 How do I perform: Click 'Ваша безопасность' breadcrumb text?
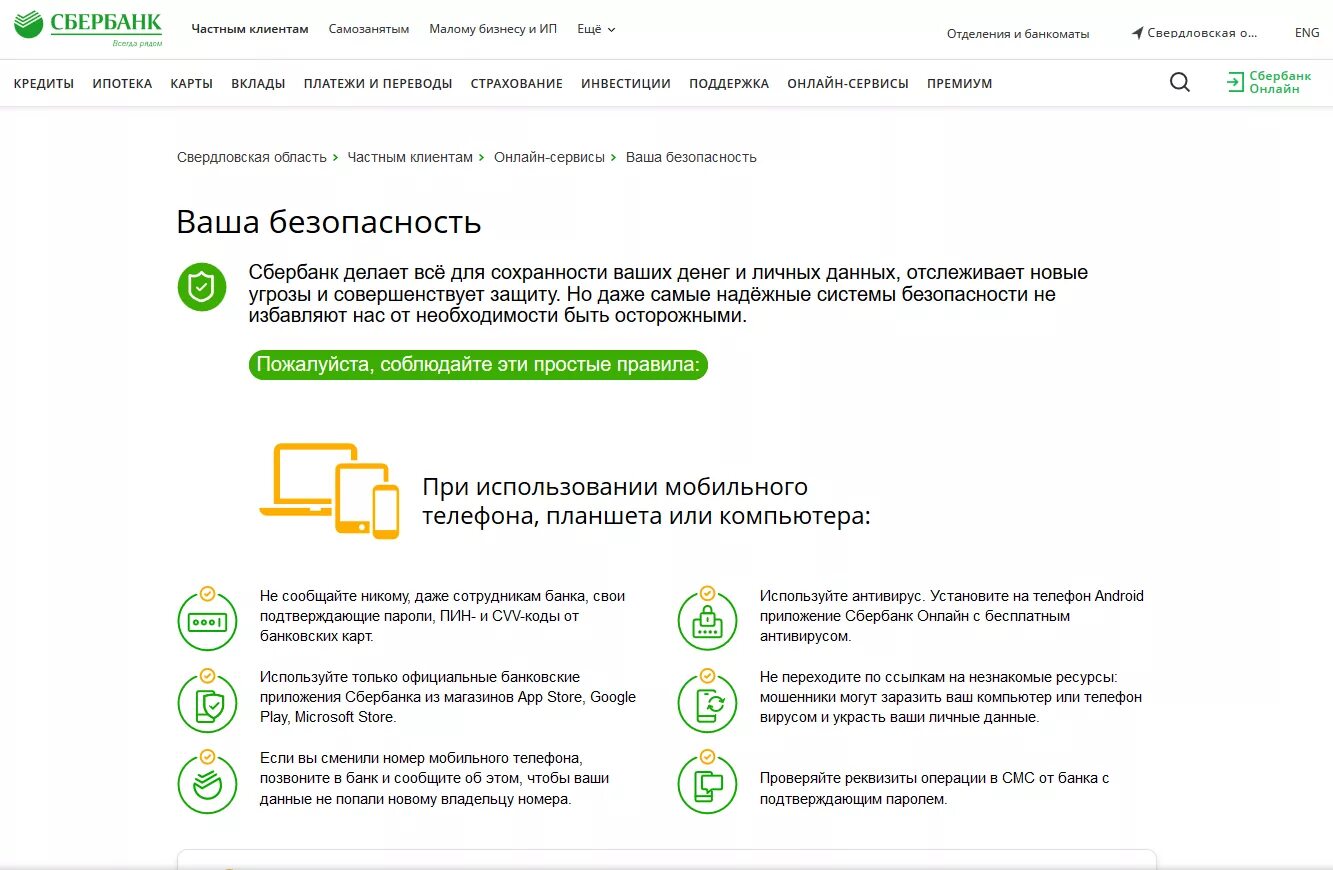click(x=691, y=157)
